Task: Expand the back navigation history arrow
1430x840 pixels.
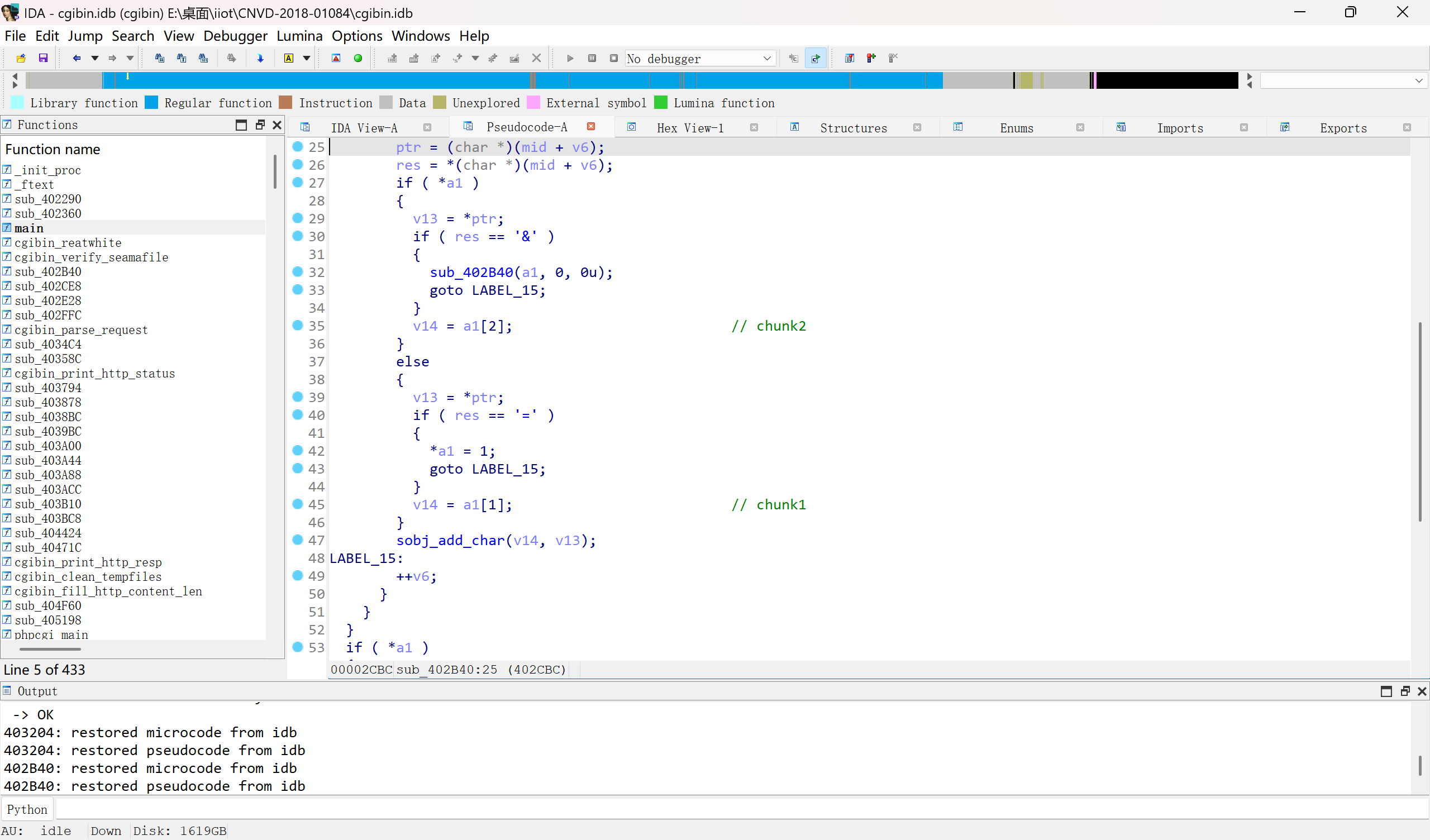Action: pyautogui.click(x=95, y=58)
